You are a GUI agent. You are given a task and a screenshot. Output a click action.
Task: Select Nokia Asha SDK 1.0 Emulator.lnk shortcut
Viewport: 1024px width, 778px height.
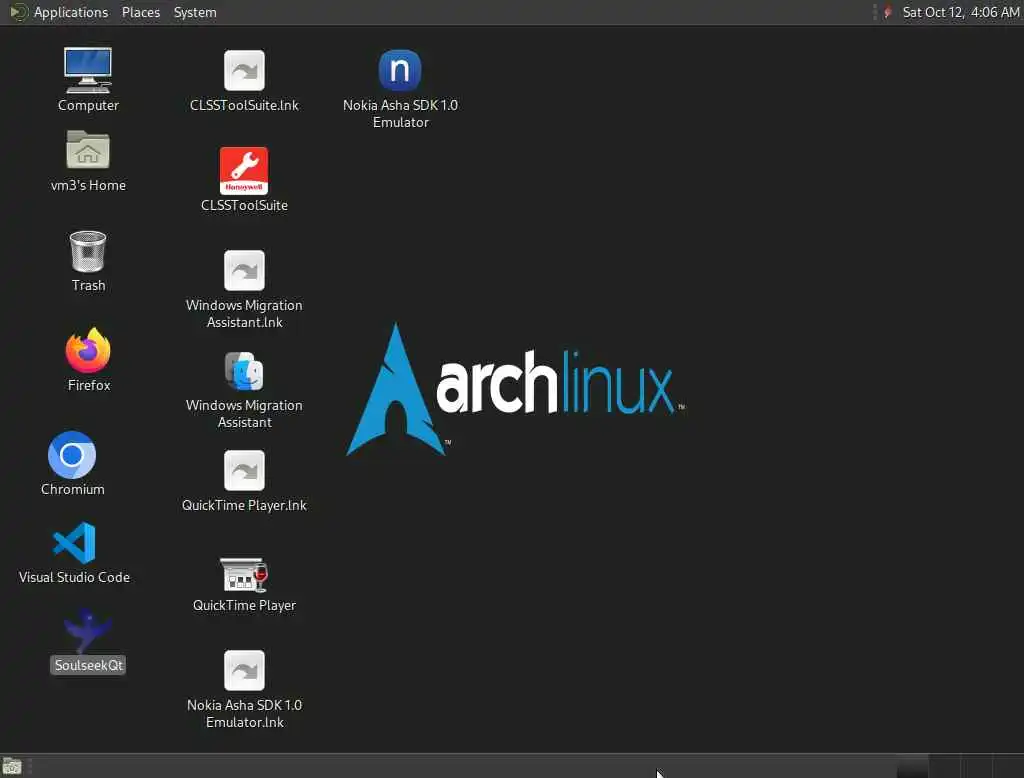[244, 670]
